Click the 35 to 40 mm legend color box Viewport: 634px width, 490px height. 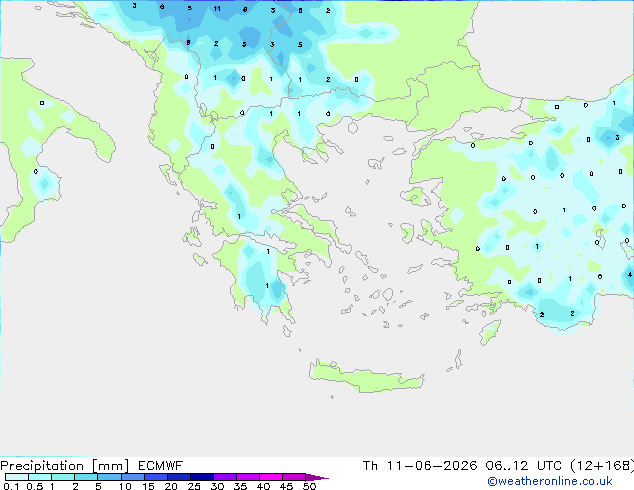click(247, 477)
